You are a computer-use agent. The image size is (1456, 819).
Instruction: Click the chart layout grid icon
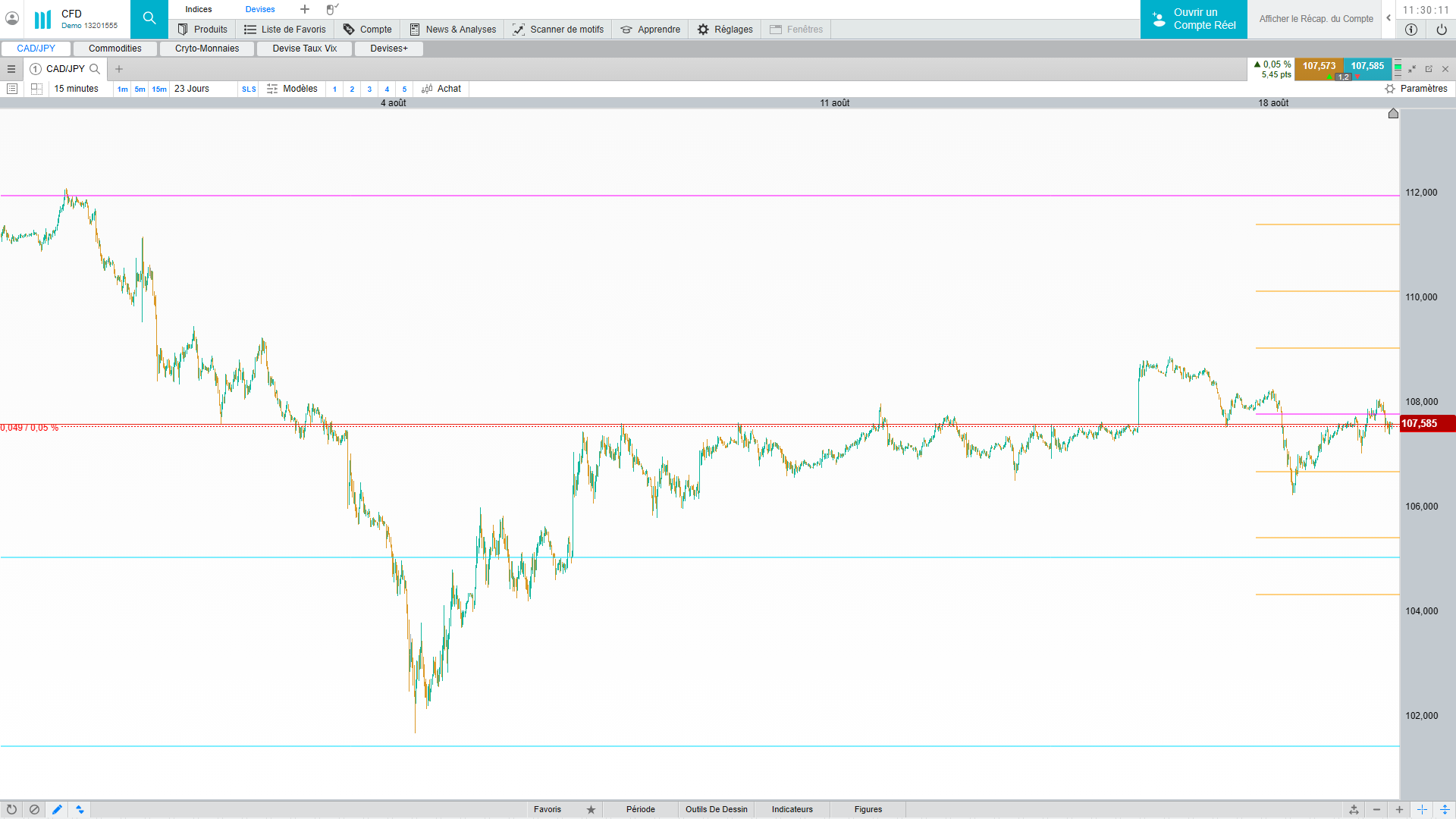(x=36, y=89)
